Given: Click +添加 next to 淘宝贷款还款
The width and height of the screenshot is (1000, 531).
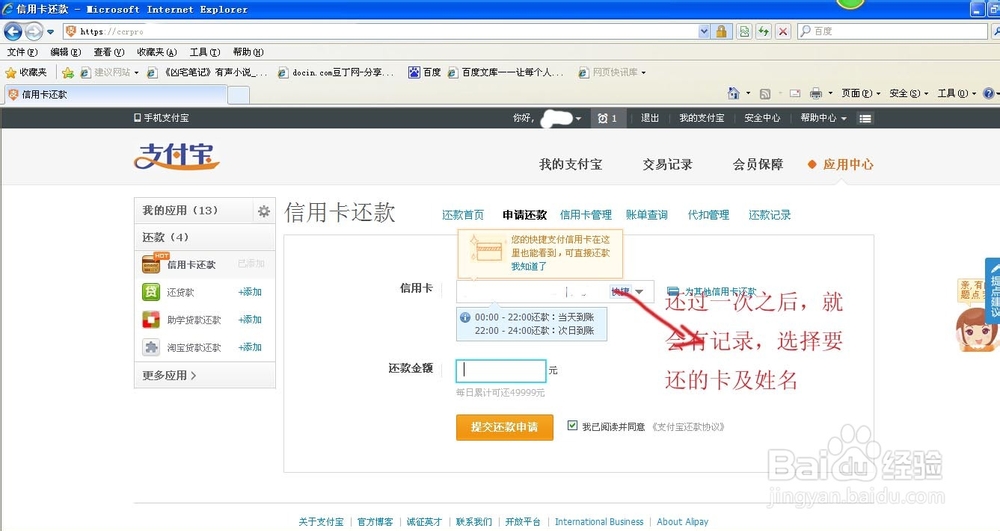Looking at the screenshot, I should (x=250, y=347).
